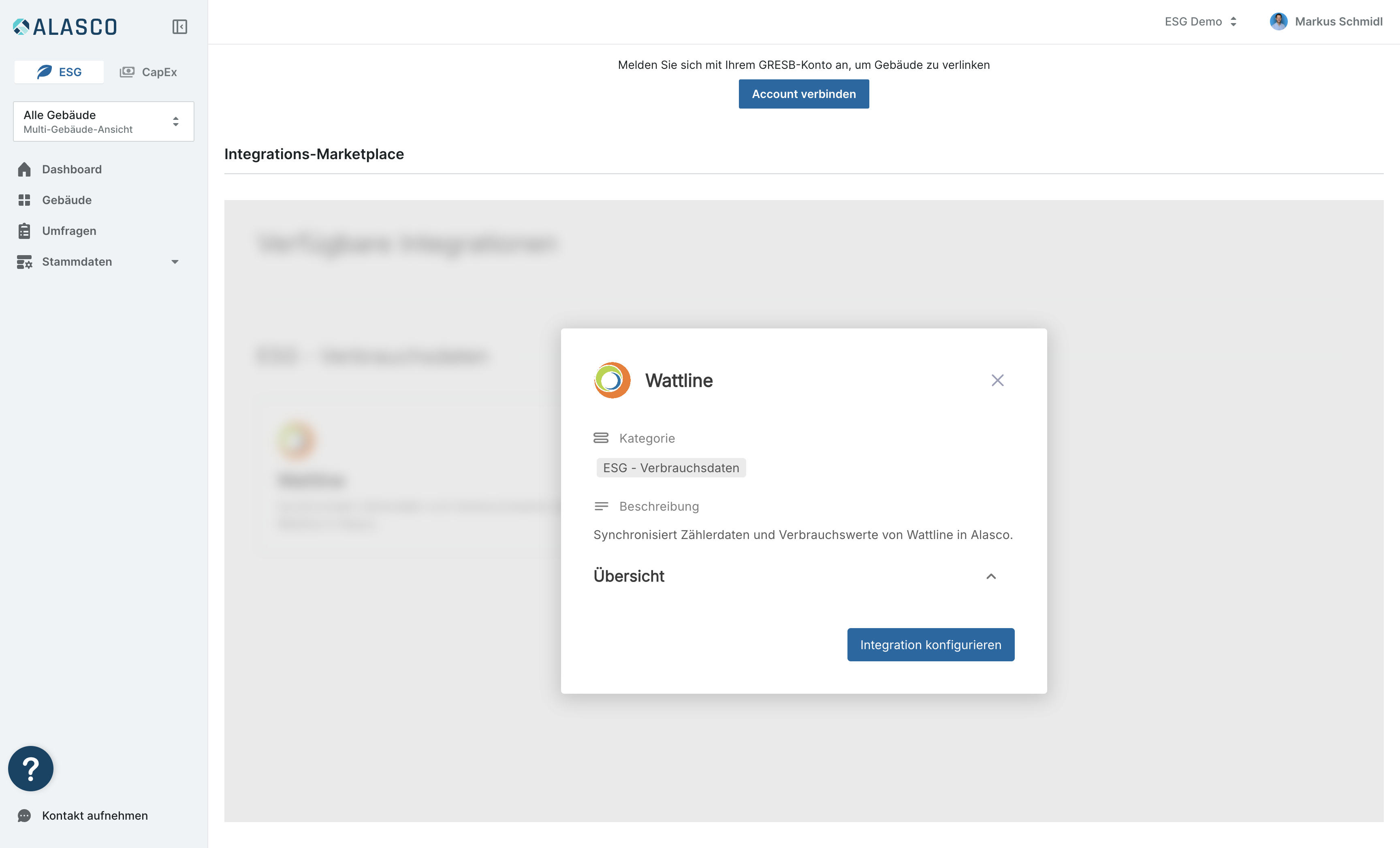The width and height of the screenshot is (1400, 848).
Task: Click Kontakt aufnehmen link
Action: click(94, 815)
